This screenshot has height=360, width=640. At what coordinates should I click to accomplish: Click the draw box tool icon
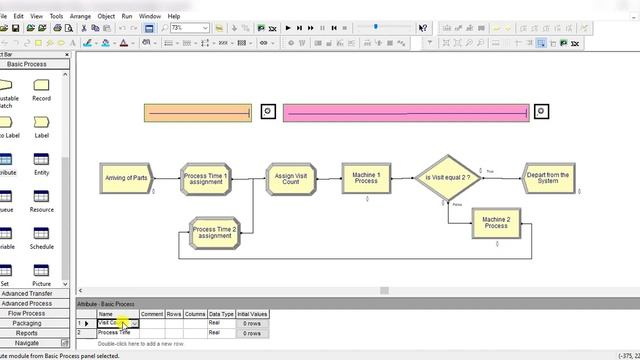click(x=38, y=43)
